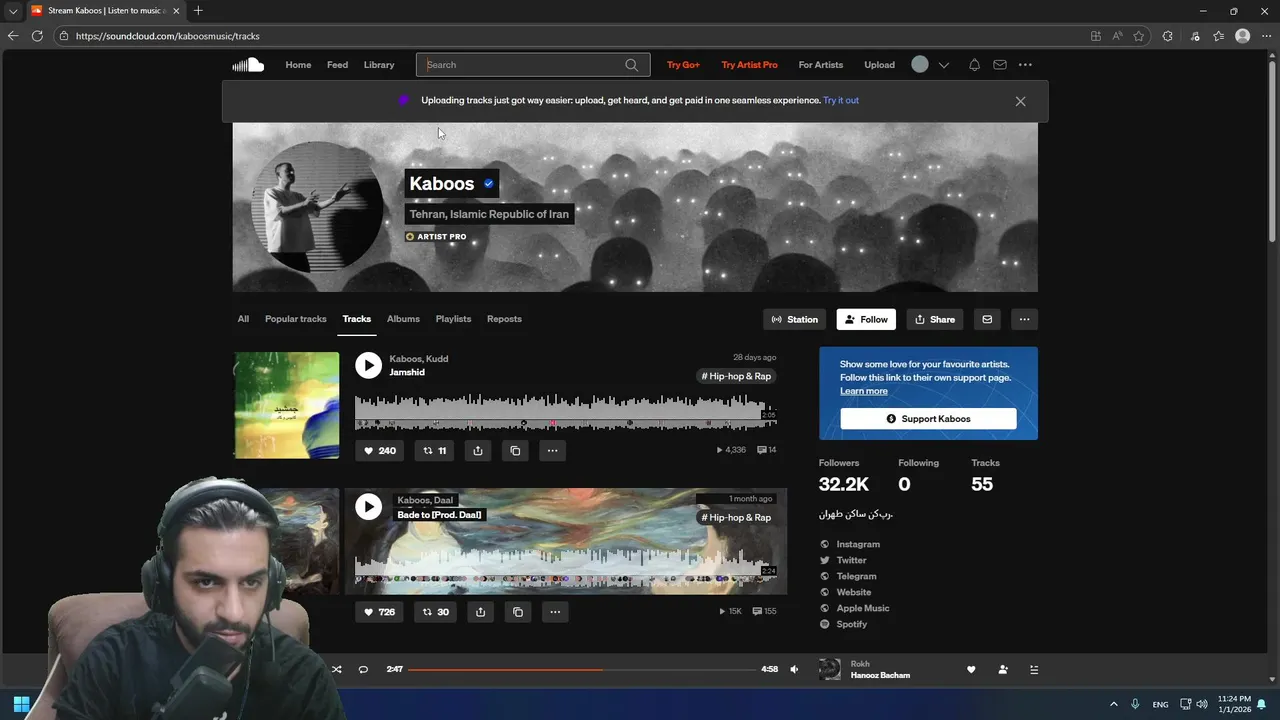
Task: Toggle shuffle in the player bar
Action: click(336, 669)
